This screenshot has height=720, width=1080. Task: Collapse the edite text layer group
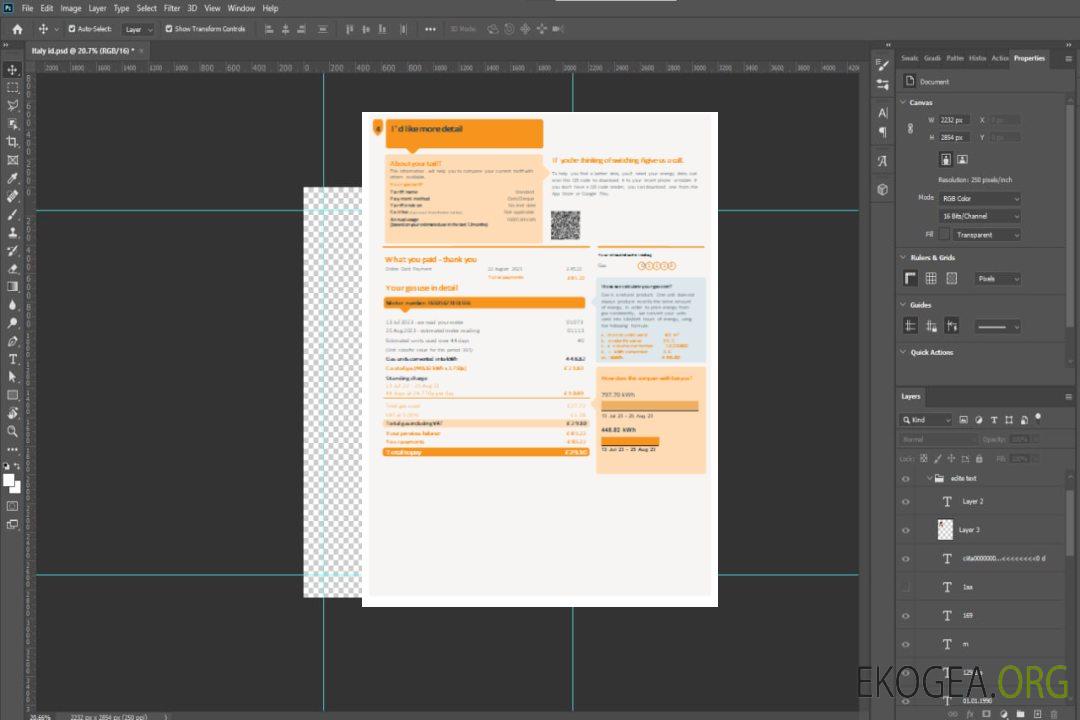tap(927, 479)
